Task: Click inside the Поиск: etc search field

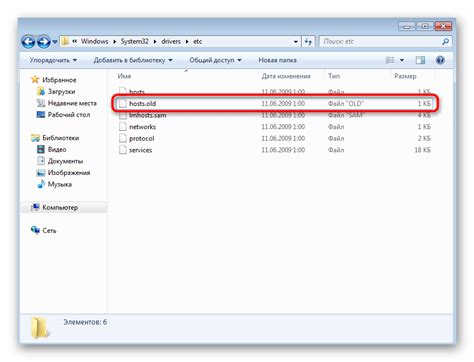Action: [x=380, y=42]
